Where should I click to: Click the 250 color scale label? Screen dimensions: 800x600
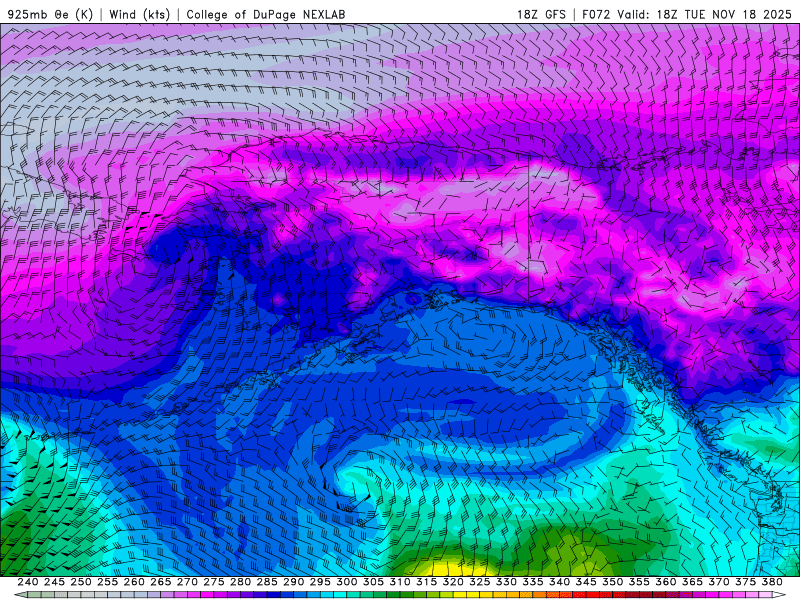81,582
